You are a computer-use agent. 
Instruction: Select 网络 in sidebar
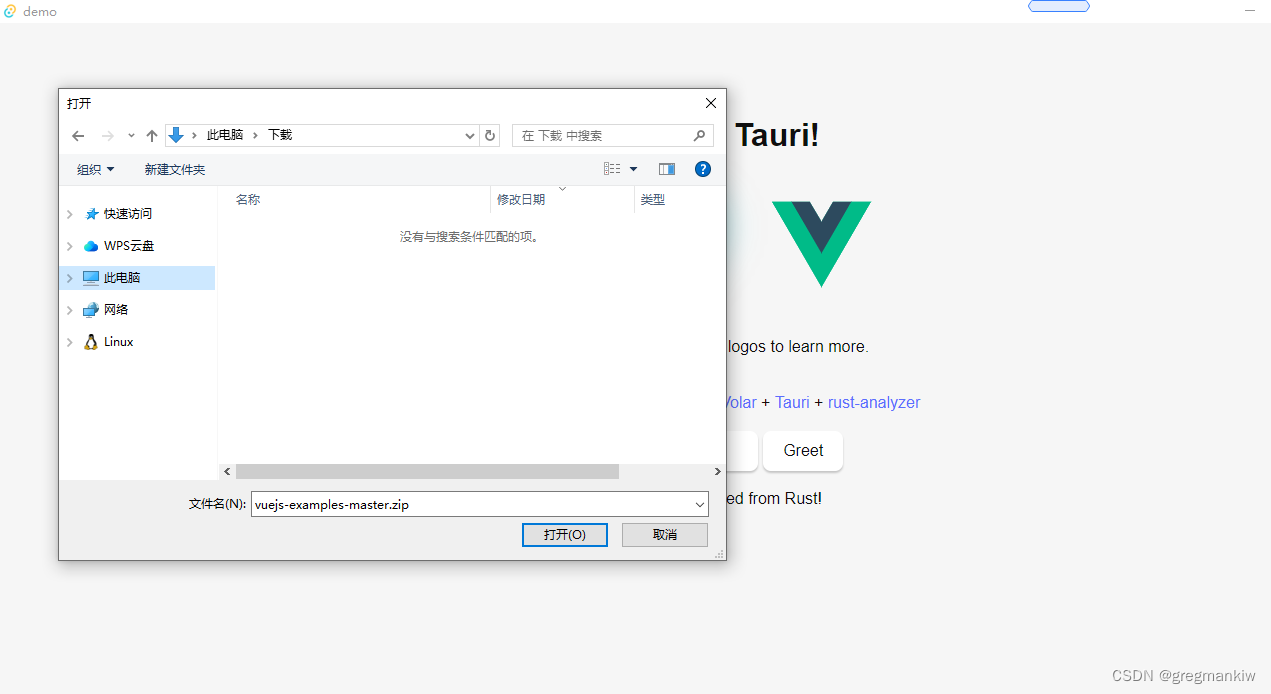(x=116, y=310)
